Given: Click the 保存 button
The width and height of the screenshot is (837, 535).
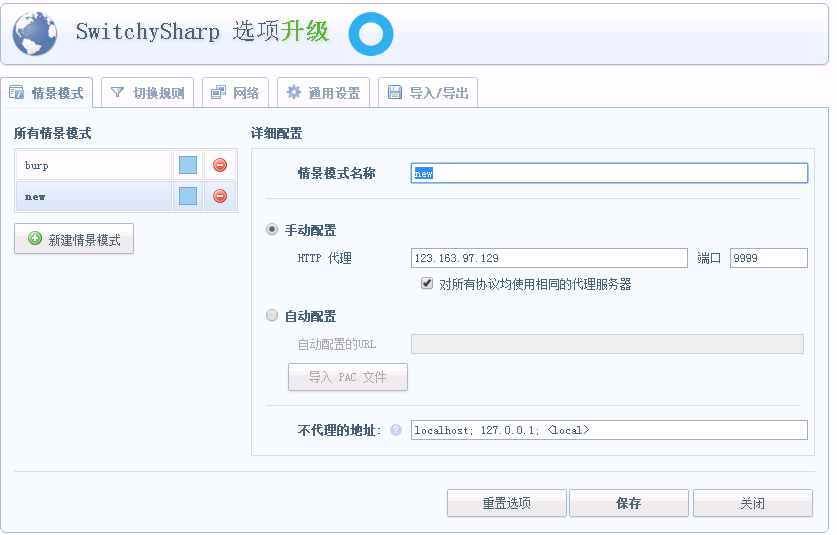Looking at the screenshot, I should click(x=628, y=503).
